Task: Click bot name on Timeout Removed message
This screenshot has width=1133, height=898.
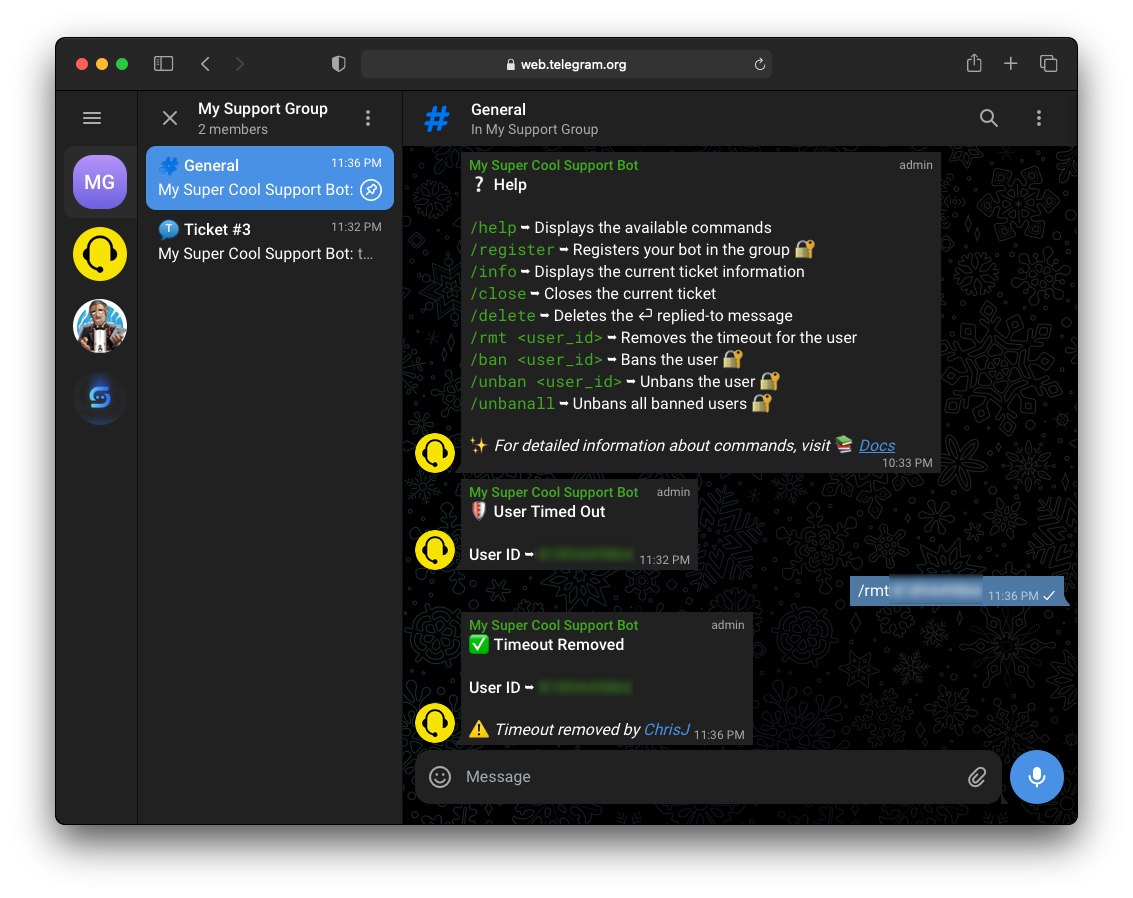Action: 553,625
